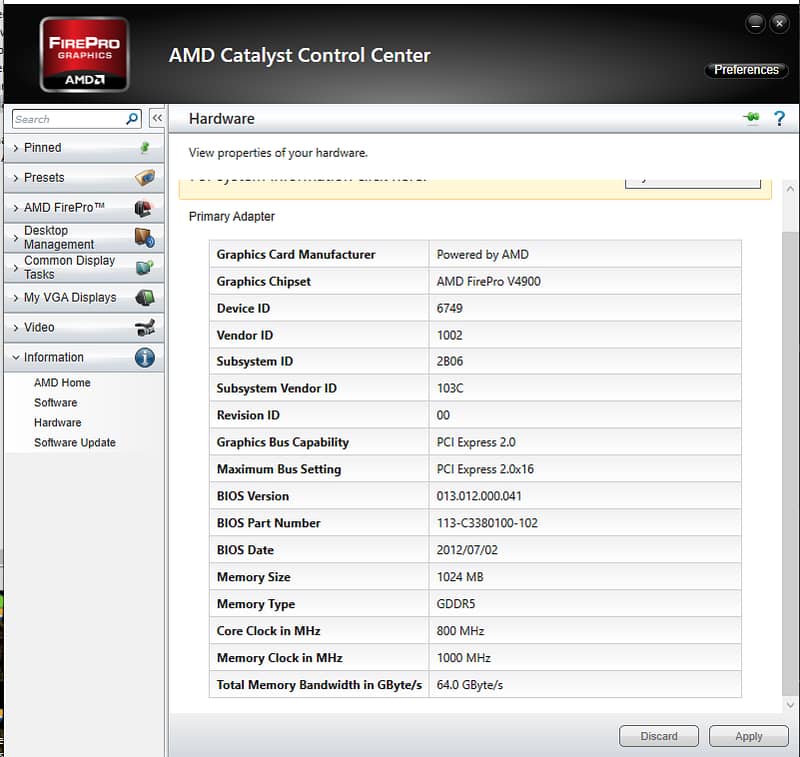Minimize the Catalyst Control Center window
The height and width of the screenshot is (757, 800).
click(755, 23)
